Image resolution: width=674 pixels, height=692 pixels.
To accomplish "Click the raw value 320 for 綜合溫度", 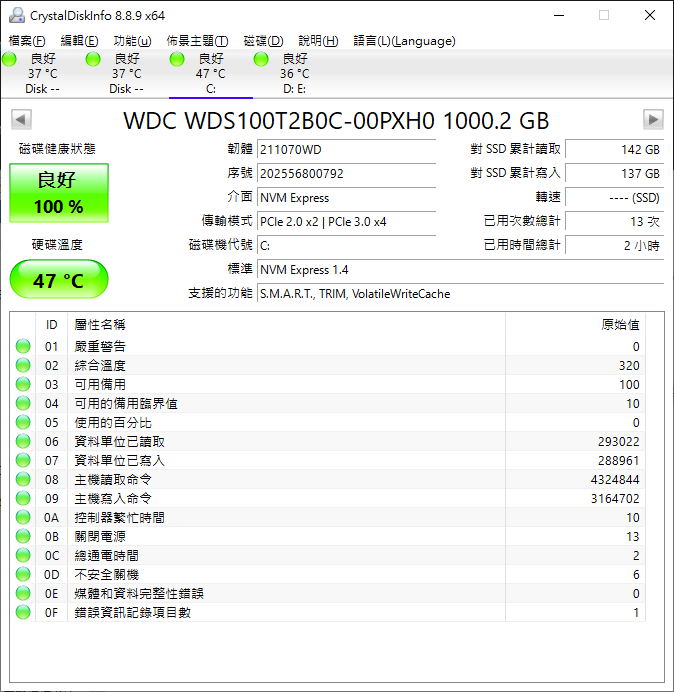I will click(x=629, y=365).
